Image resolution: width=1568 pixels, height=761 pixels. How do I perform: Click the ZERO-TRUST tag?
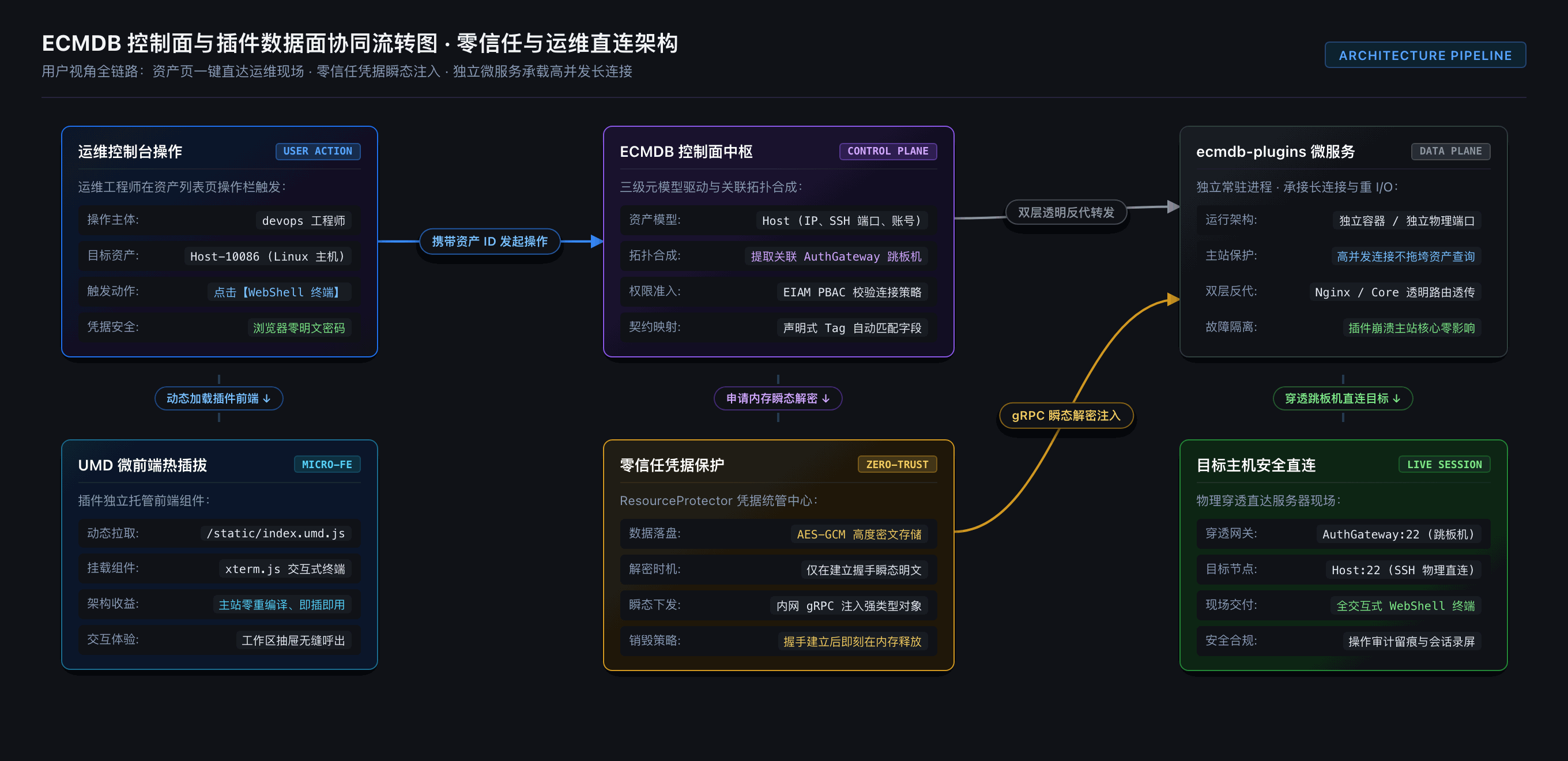pos(896,465)
